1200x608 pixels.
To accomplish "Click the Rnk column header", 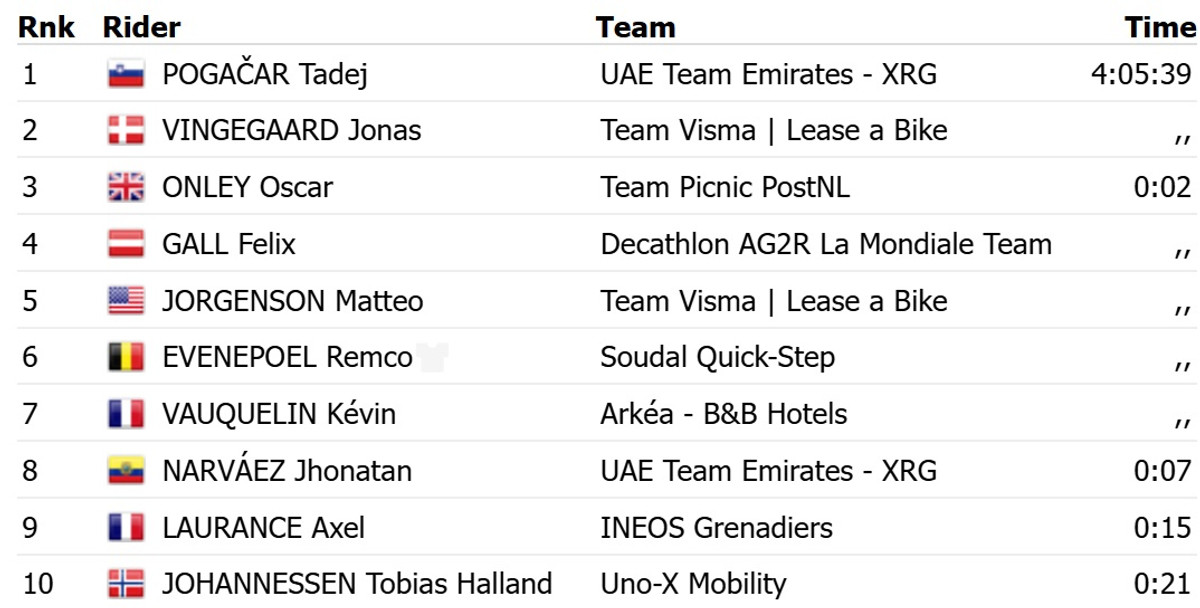I will pyautogui.click(x=46, y=27).
